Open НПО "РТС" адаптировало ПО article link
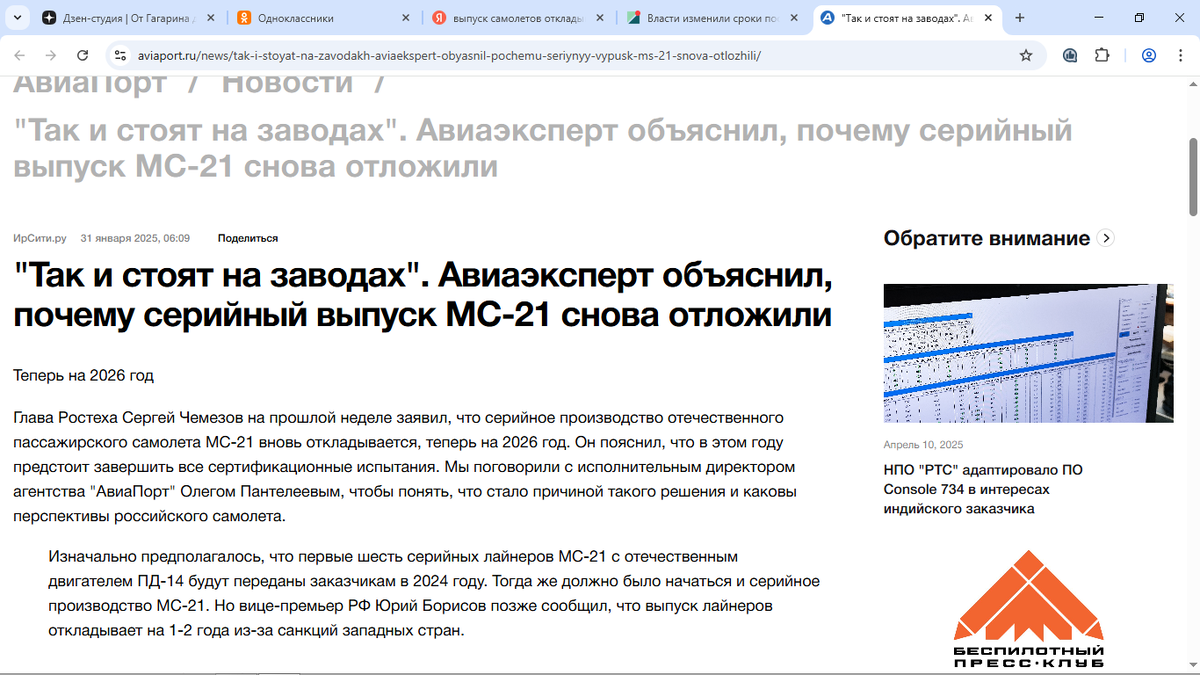The width and height of the screenshot is (1200, 675). [983, 489]
